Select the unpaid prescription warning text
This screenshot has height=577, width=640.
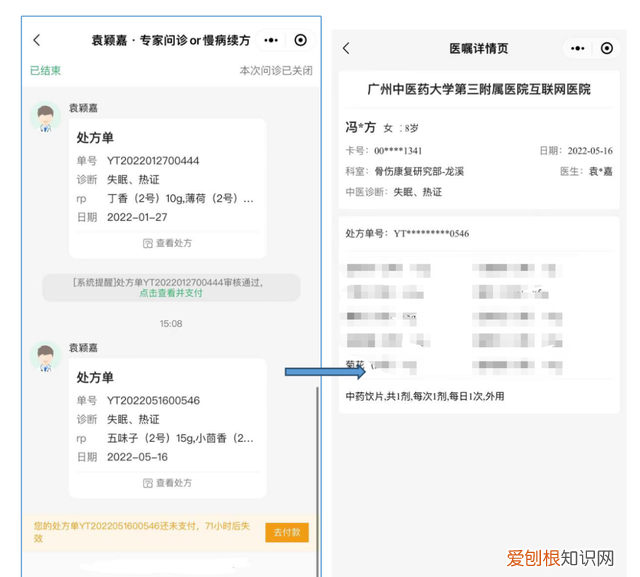(142, 532)
